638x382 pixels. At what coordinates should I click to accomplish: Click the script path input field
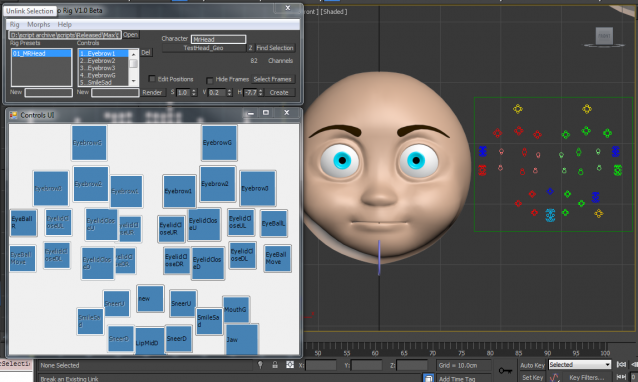click(65, 35)
